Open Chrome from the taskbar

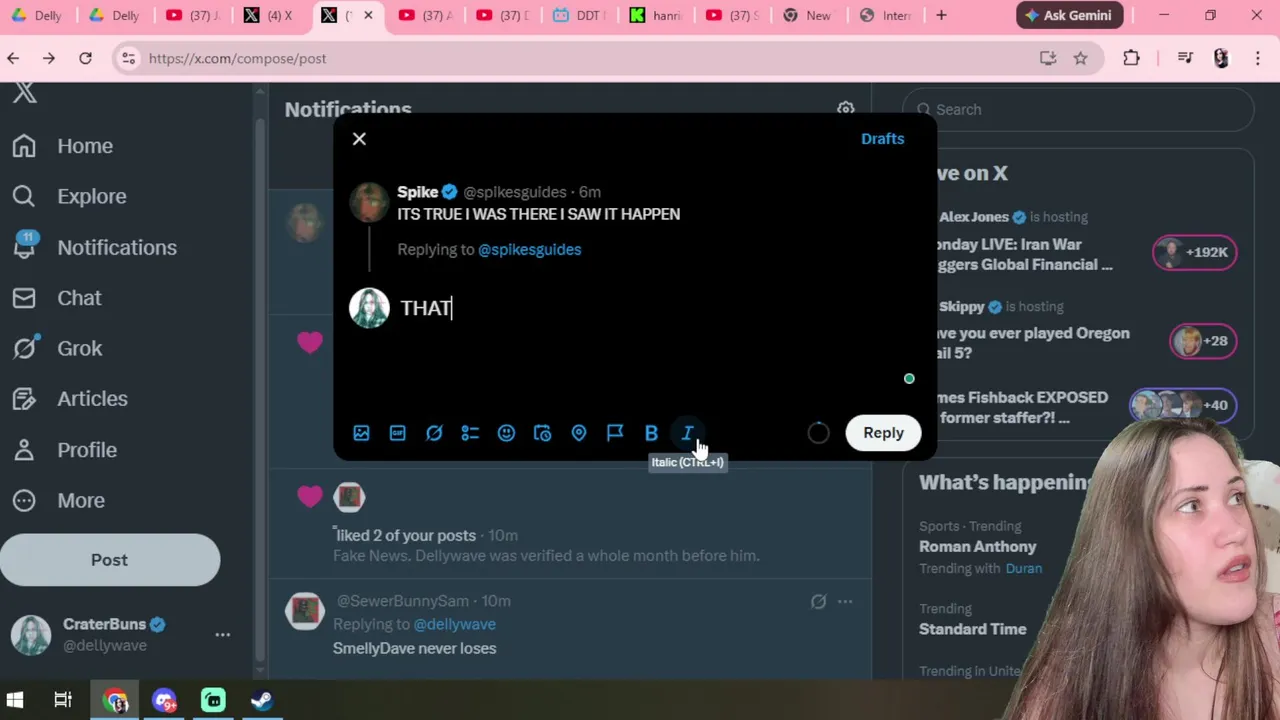(x=116, y=700)
